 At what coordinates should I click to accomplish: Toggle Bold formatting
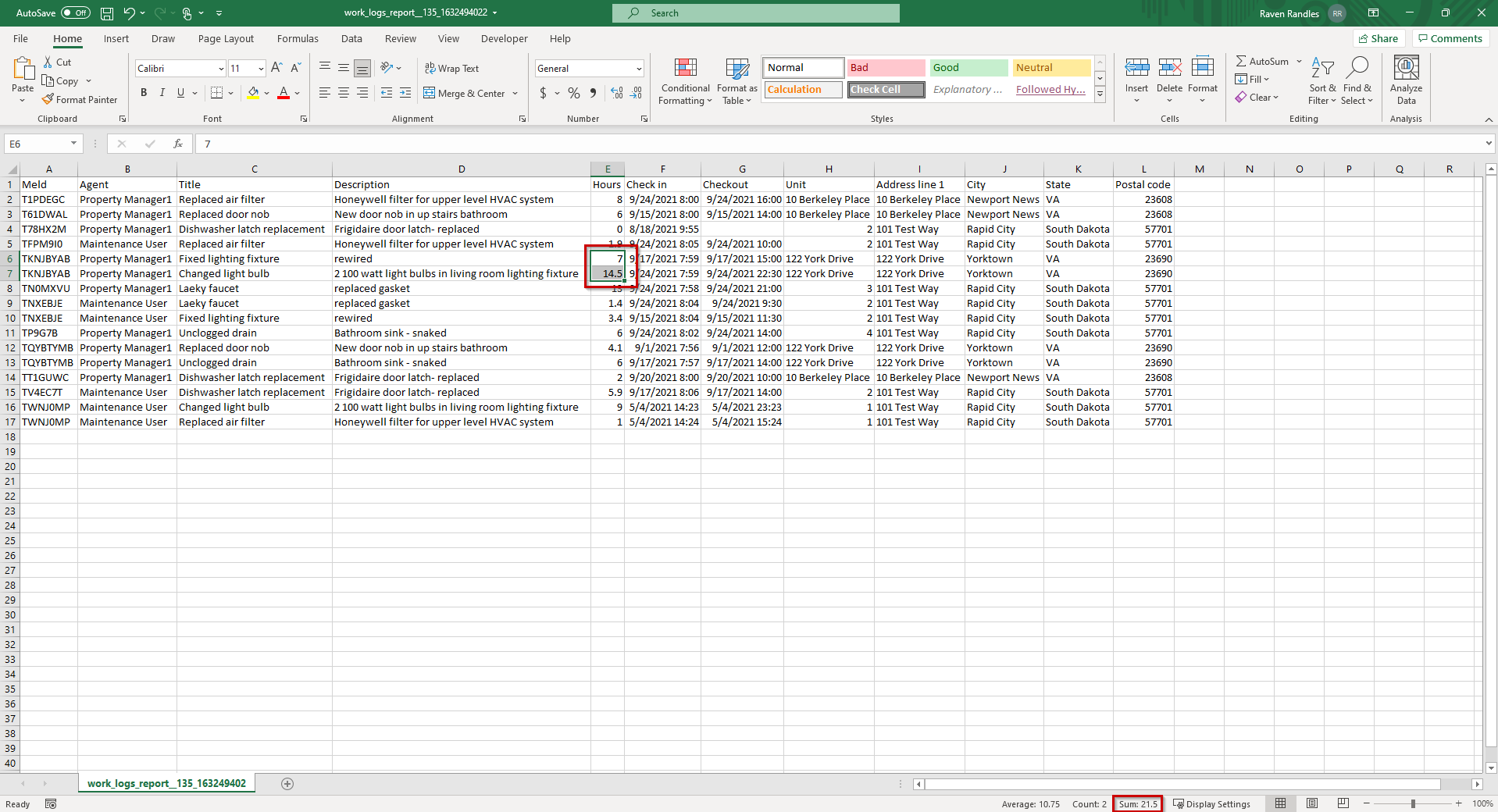[x=144, y=93]
